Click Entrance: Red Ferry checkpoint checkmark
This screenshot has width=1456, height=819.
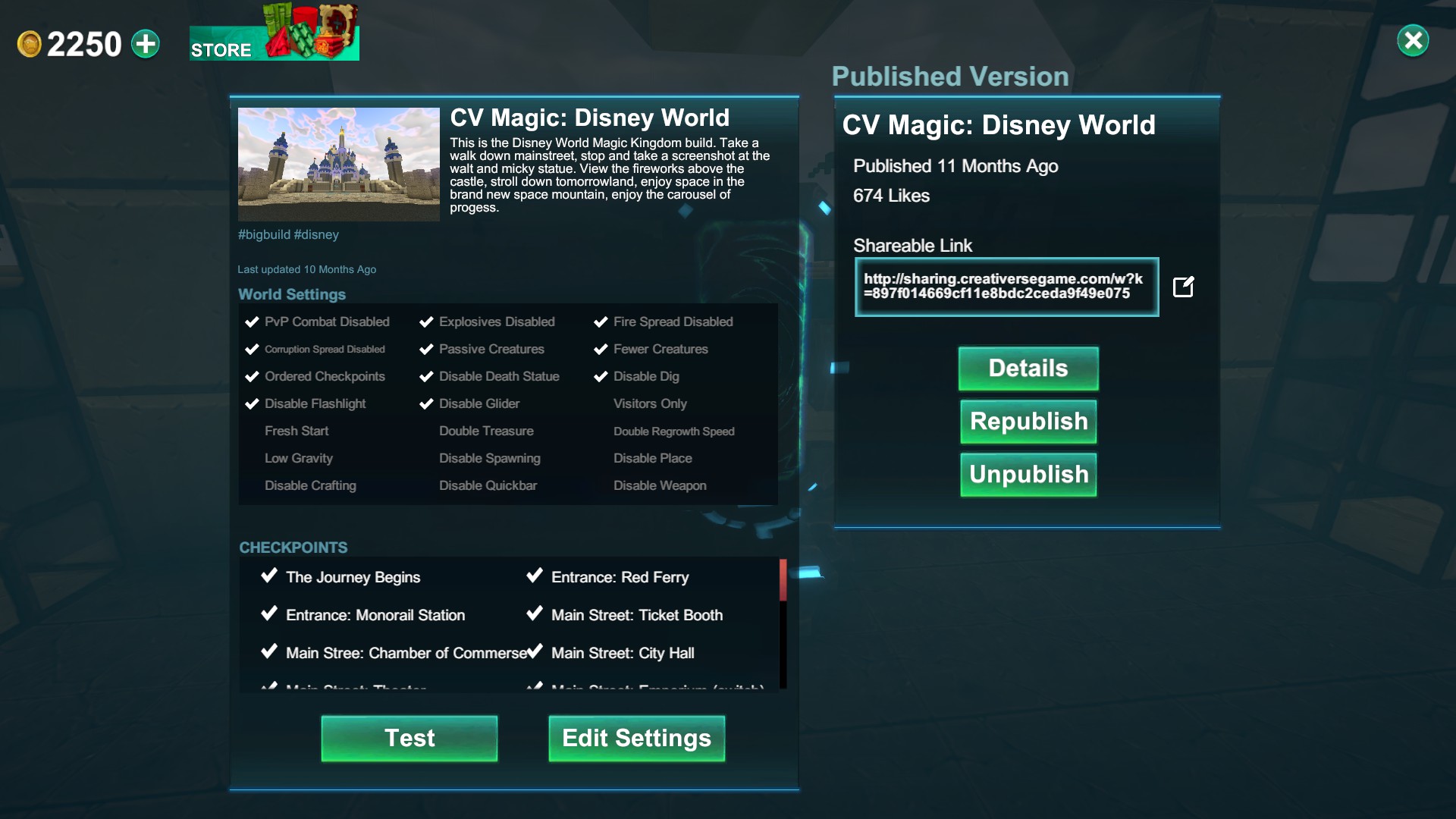[x=535, y=576]
